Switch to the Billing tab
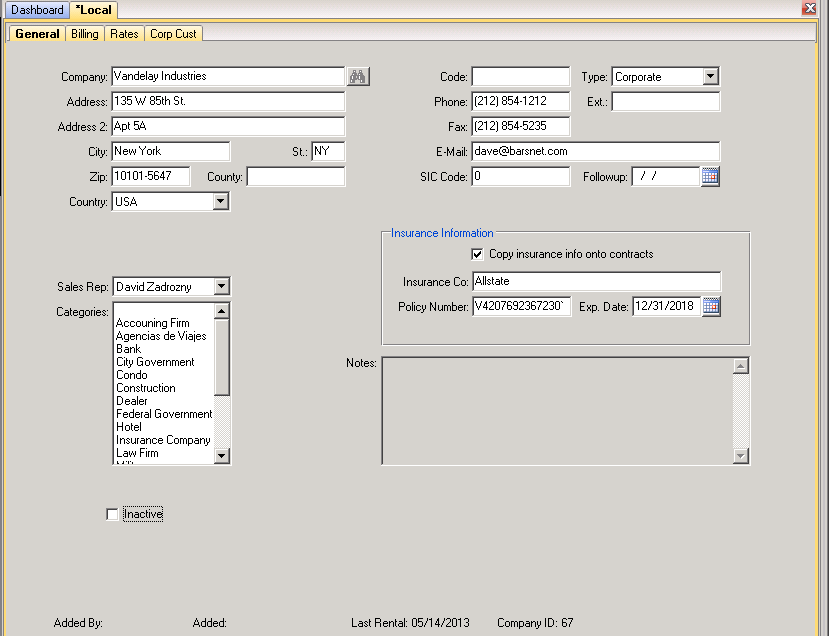 pyautogui.click(x=85, y=34)
